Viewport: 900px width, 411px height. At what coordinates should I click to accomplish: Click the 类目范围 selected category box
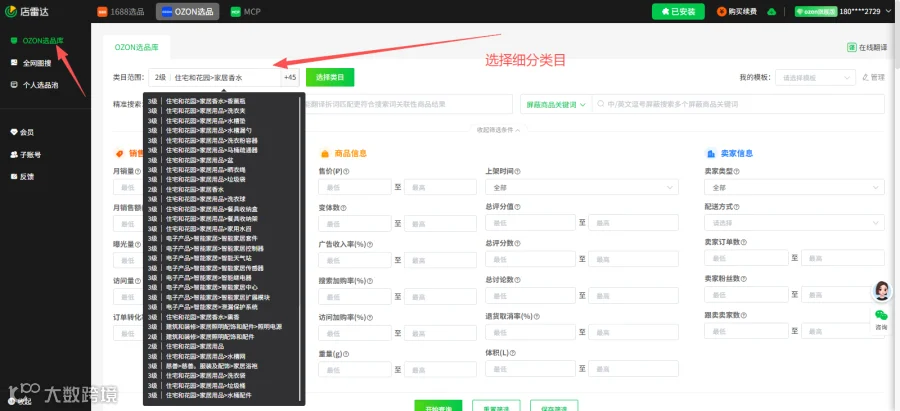tap(215, 77)
